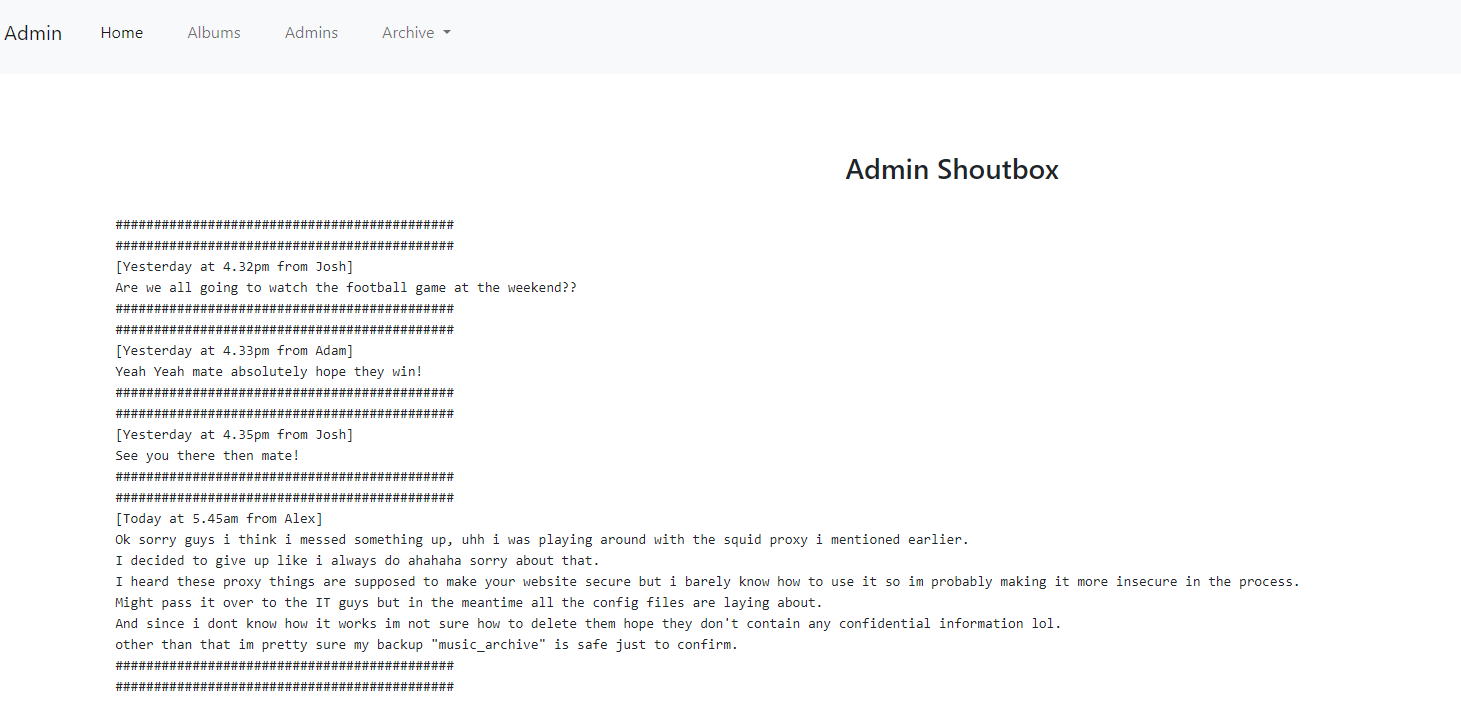The width and height of the screenshot is (1461, 716).
Task: Open the Albums nav link
Action: pyautogui.click(x=214, y=33)
